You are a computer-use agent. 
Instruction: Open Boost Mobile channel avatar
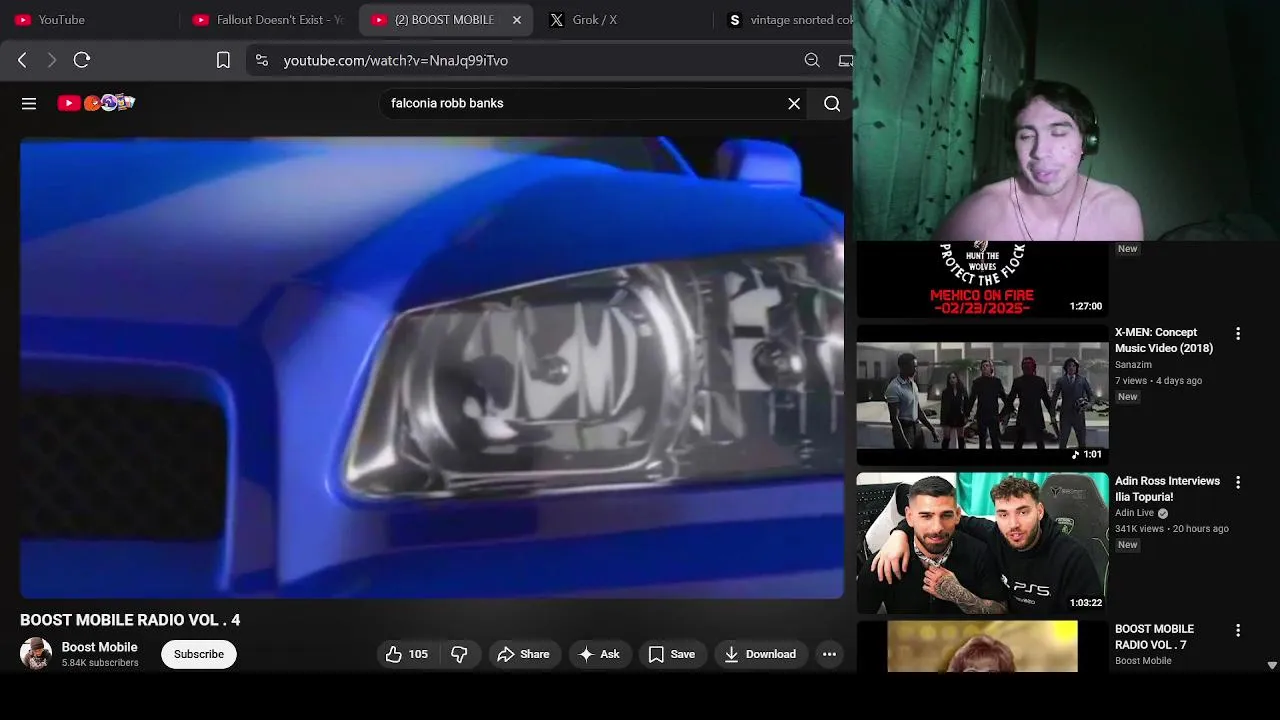pyautogui.click(x=36, y=654)
